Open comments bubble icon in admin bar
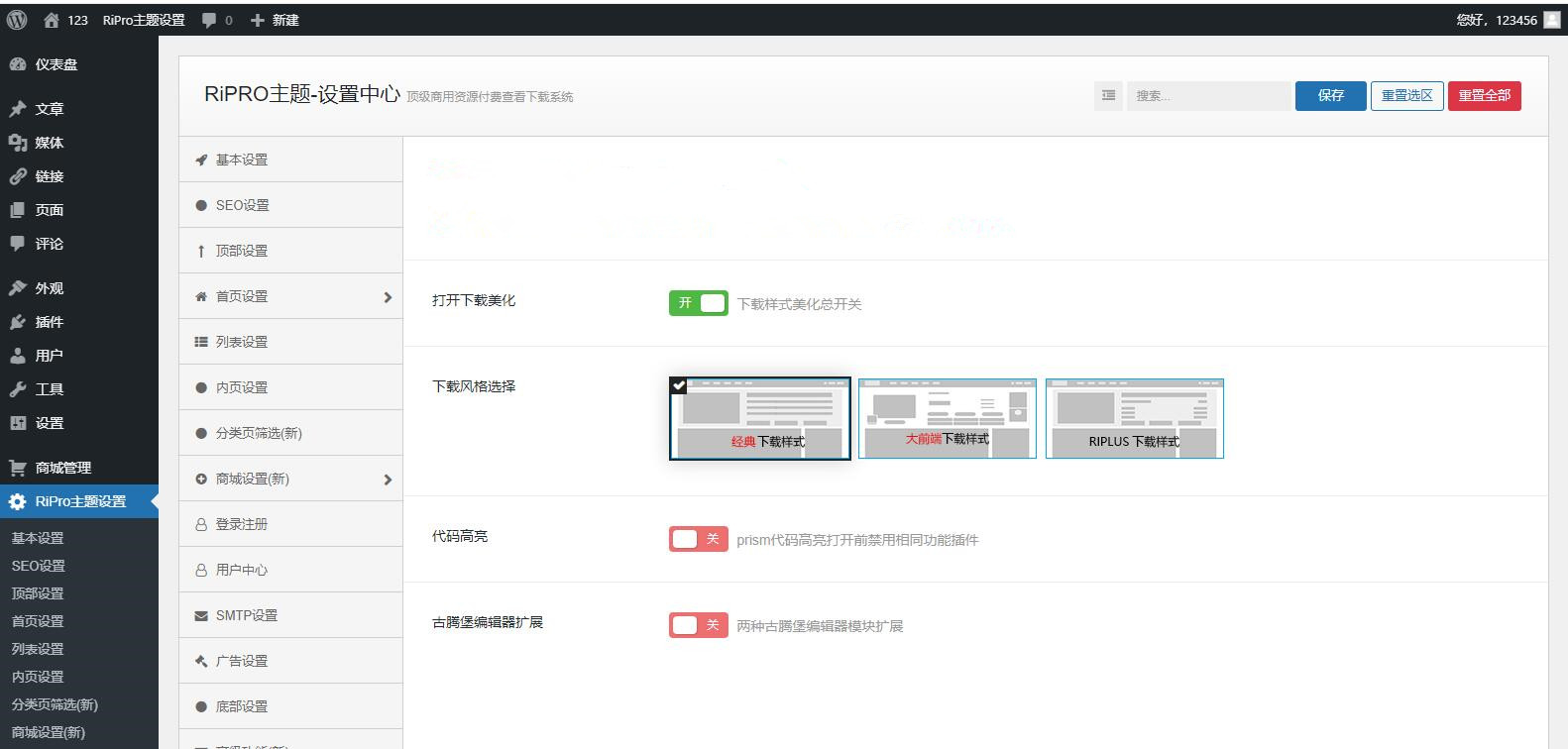 (209, 20)
